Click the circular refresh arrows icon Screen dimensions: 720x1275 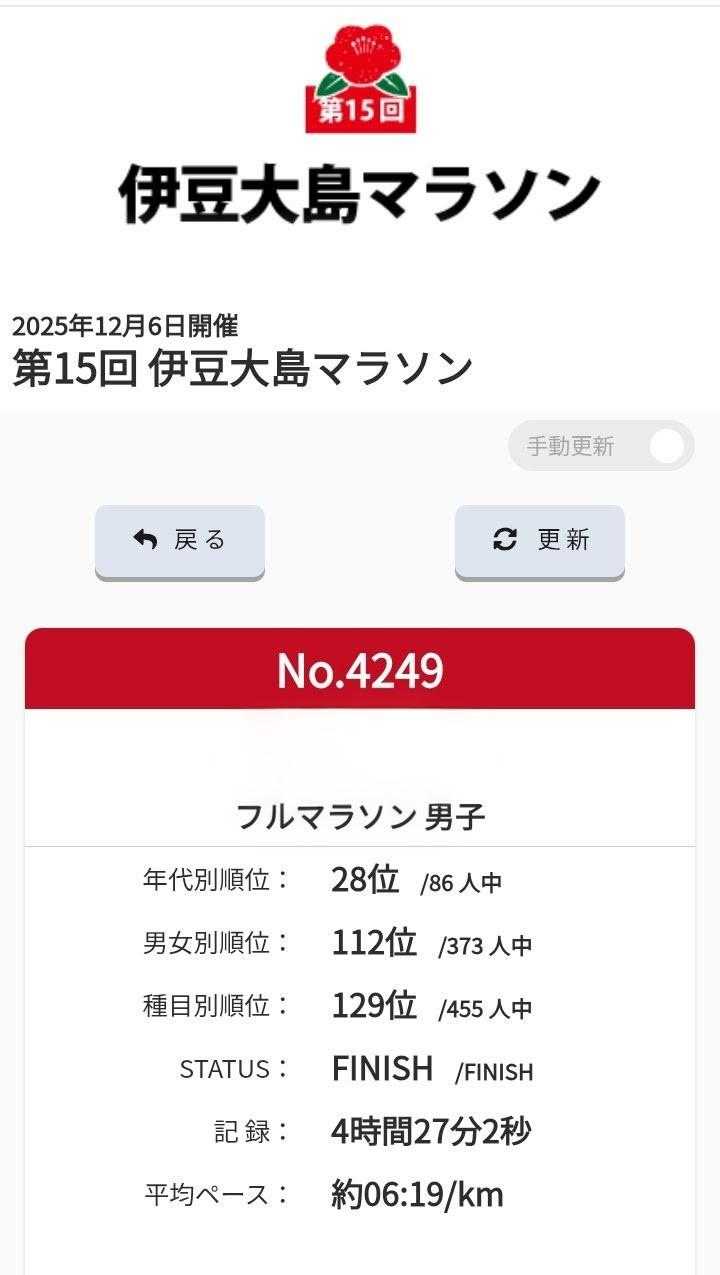[x=505, y=540]
